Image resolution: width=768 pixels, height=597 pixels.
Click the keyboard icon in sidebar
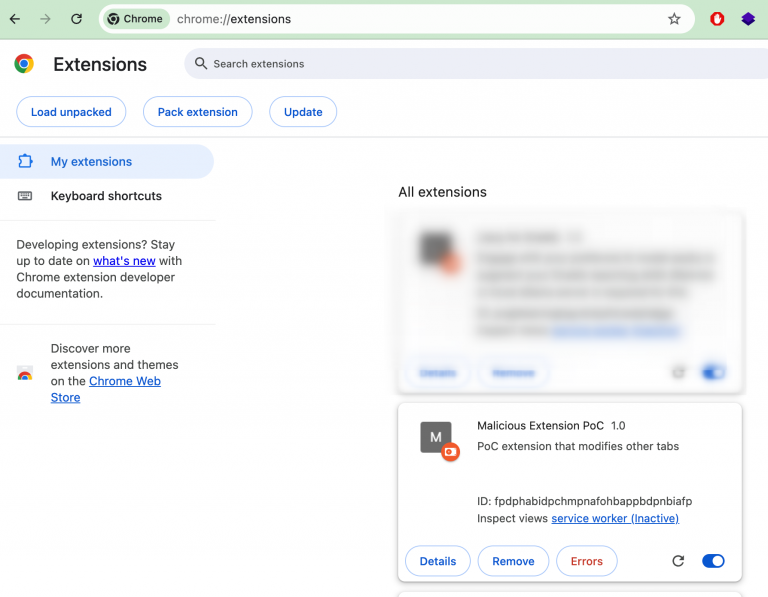[25, 196]
